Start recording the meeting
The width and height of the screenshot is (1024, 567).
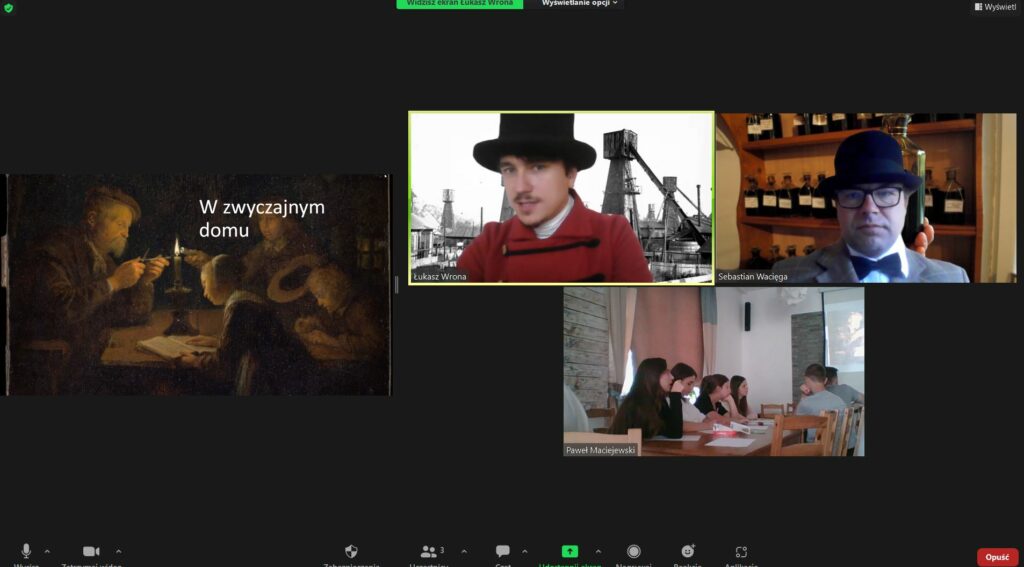[x=633, y=552]
